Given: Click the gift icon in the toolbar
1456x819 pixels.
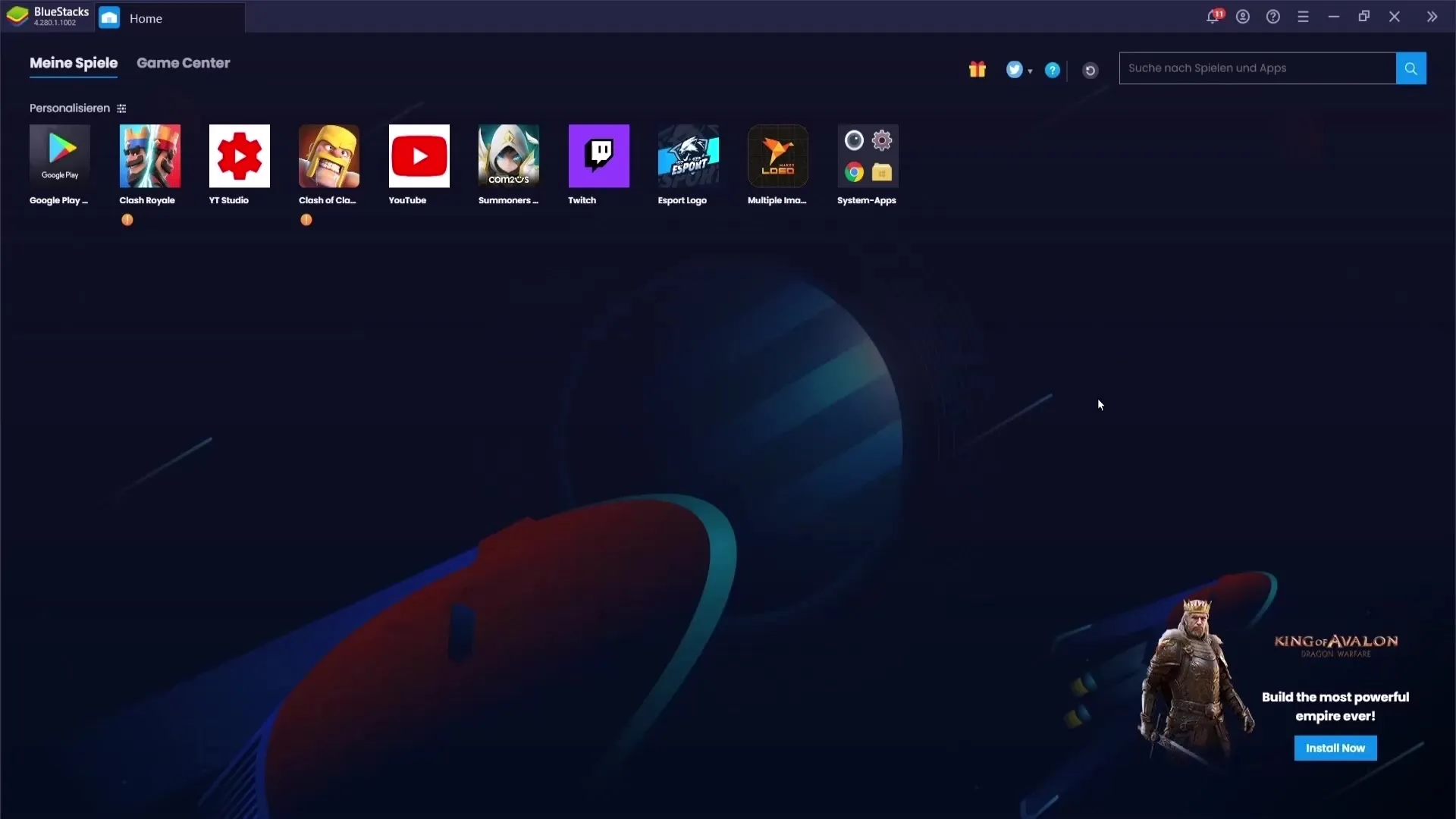Looking at the screenshot, I should pyautogui.click(x=977, y=69).
